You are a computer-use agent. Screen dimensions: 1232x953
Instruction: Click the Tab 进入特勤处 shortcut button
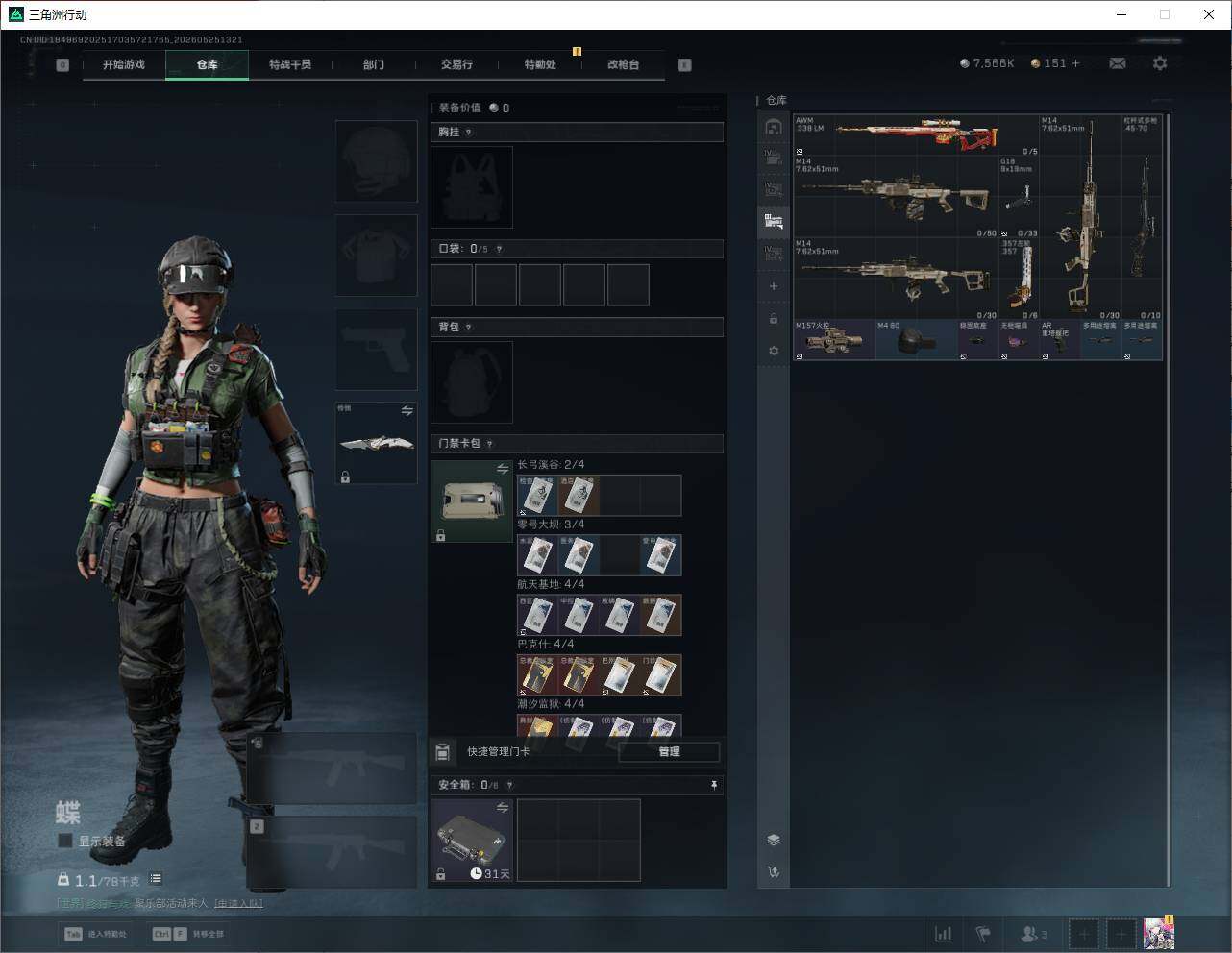coord(95,934)
